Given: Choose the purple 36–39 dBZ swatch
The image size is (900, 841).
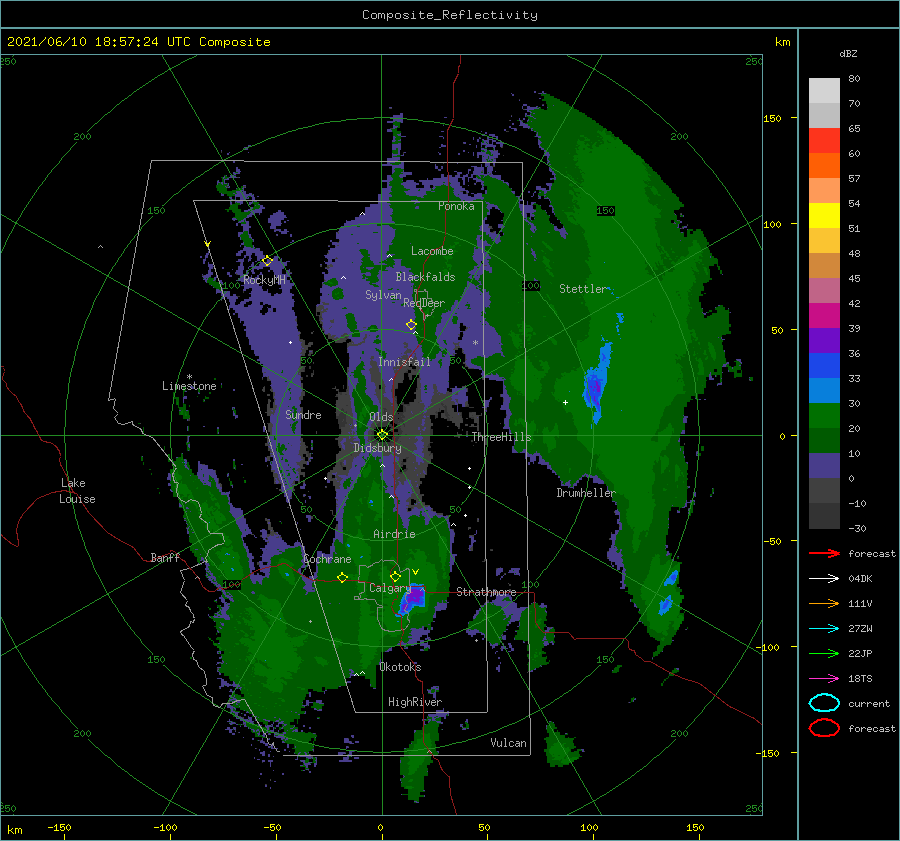Looking at the screenshot, I should point(824,341).
